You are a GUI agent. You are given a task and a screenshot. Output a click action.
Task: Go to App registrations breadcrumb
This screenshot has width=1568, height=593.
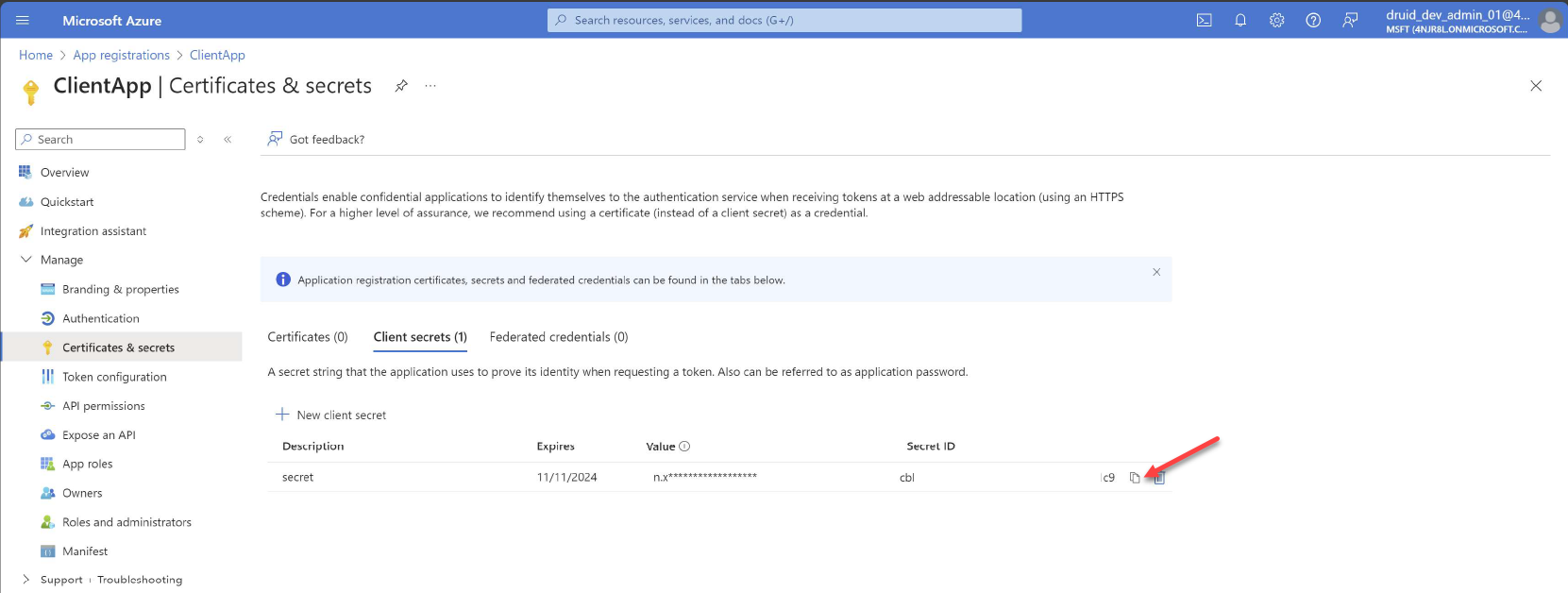tap(122, 55)
